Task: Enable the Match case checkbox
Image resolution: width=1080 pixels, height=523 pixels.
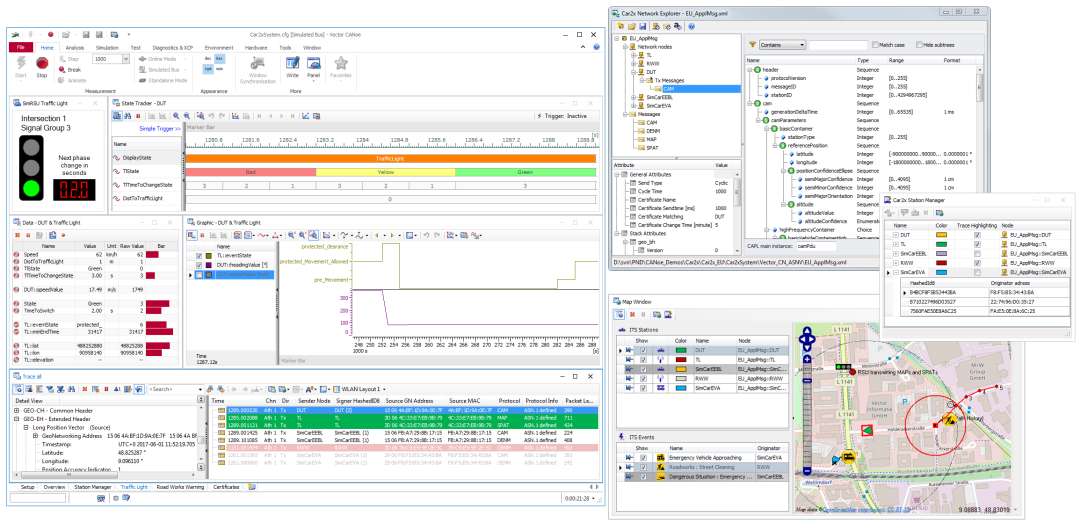Action: click(873, 45)
